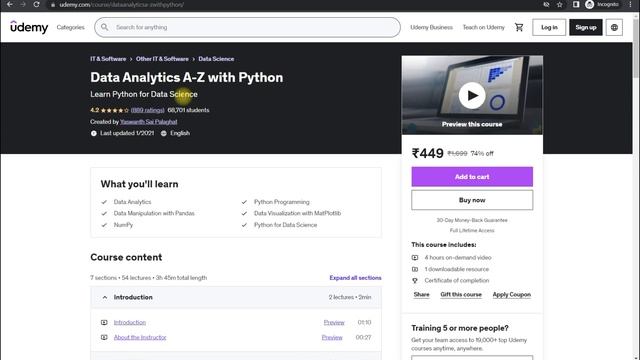Screen dimensions: 640x360
Task: Click '30-Day Money-Back Guarantee' text
Action: 472,220
